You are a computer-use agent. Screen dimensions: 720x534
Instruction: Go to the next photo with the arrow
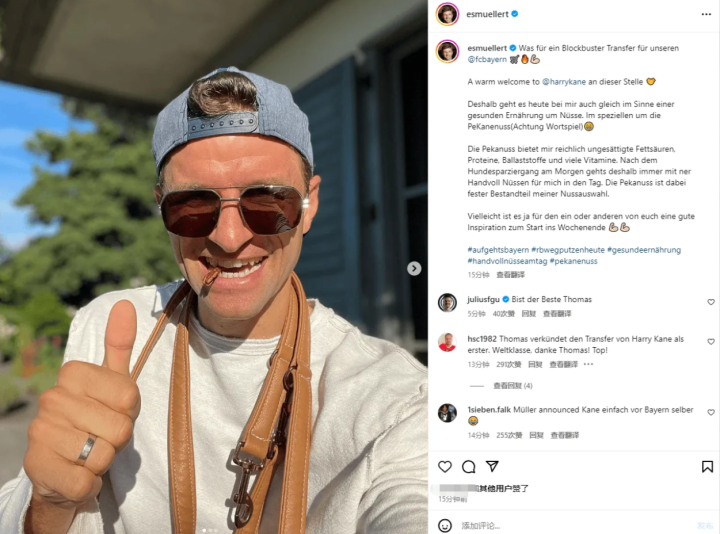tap(414, 268)
